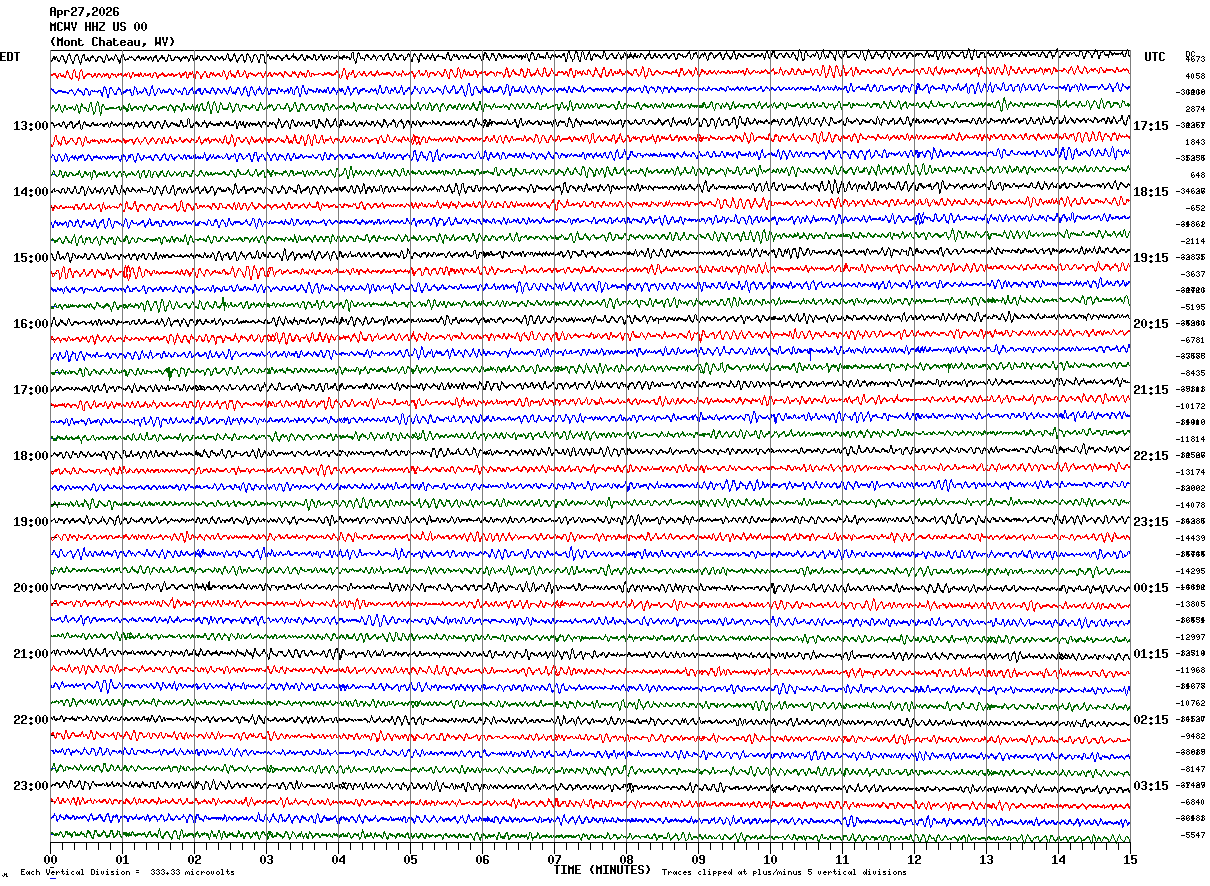This screenshot has height=886, width=1210.
Task: Click the "02" minute tick label
Action: (194, 859)
